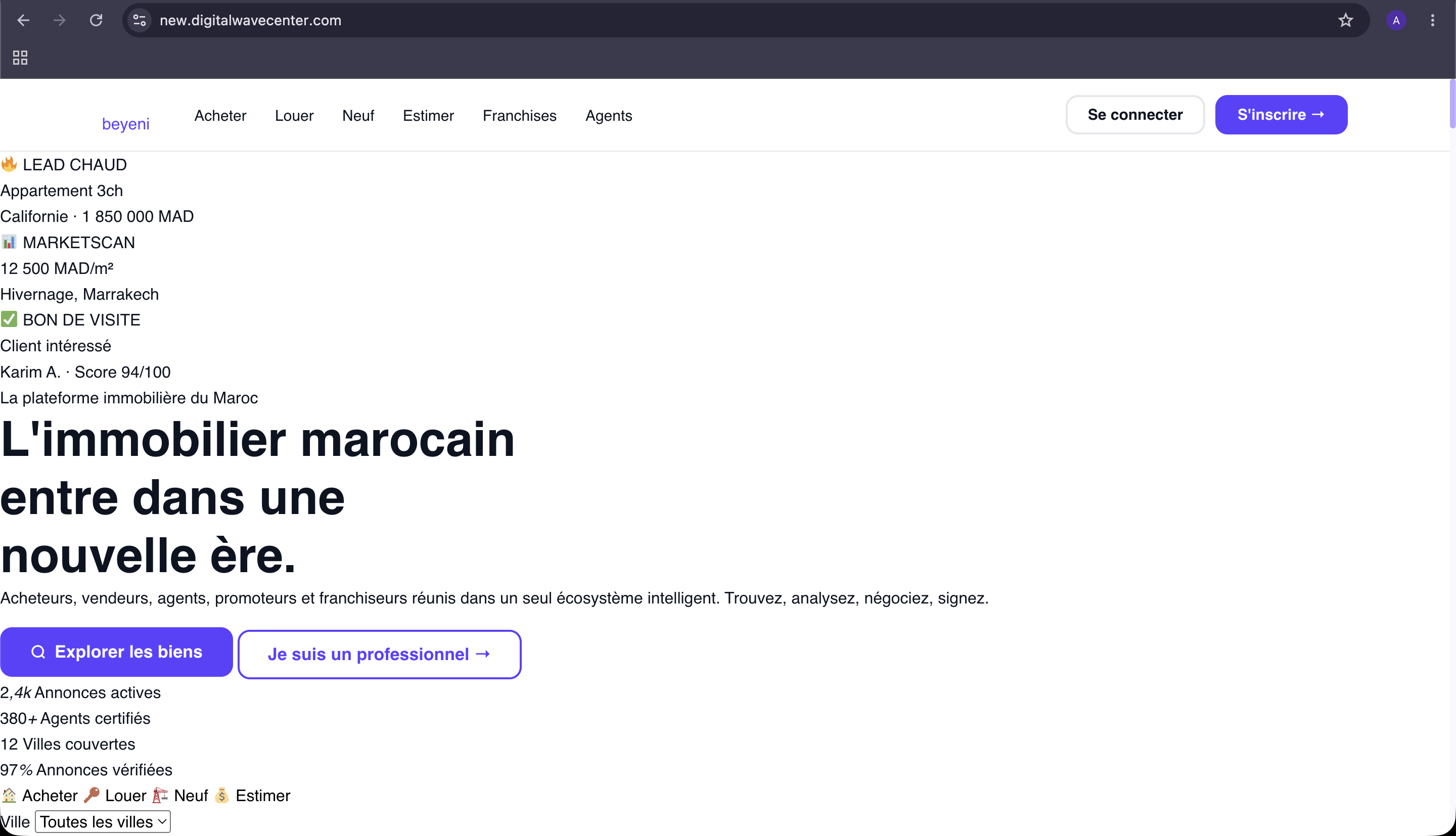Open the browser three-dot menu

(1433, 20)
